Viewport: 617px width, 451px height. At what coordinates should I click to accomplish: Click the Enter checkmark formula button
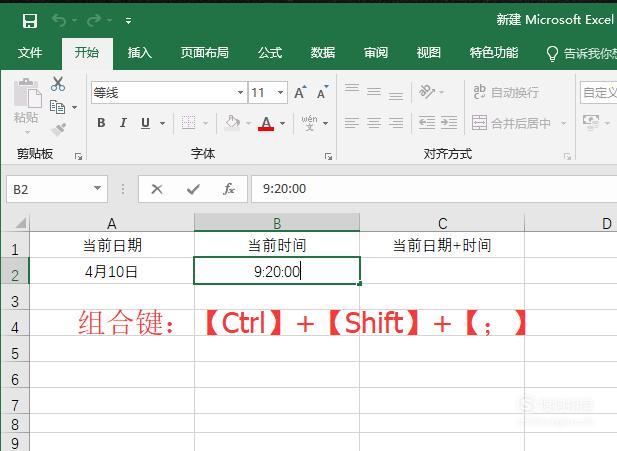click(x=193, y=189)
